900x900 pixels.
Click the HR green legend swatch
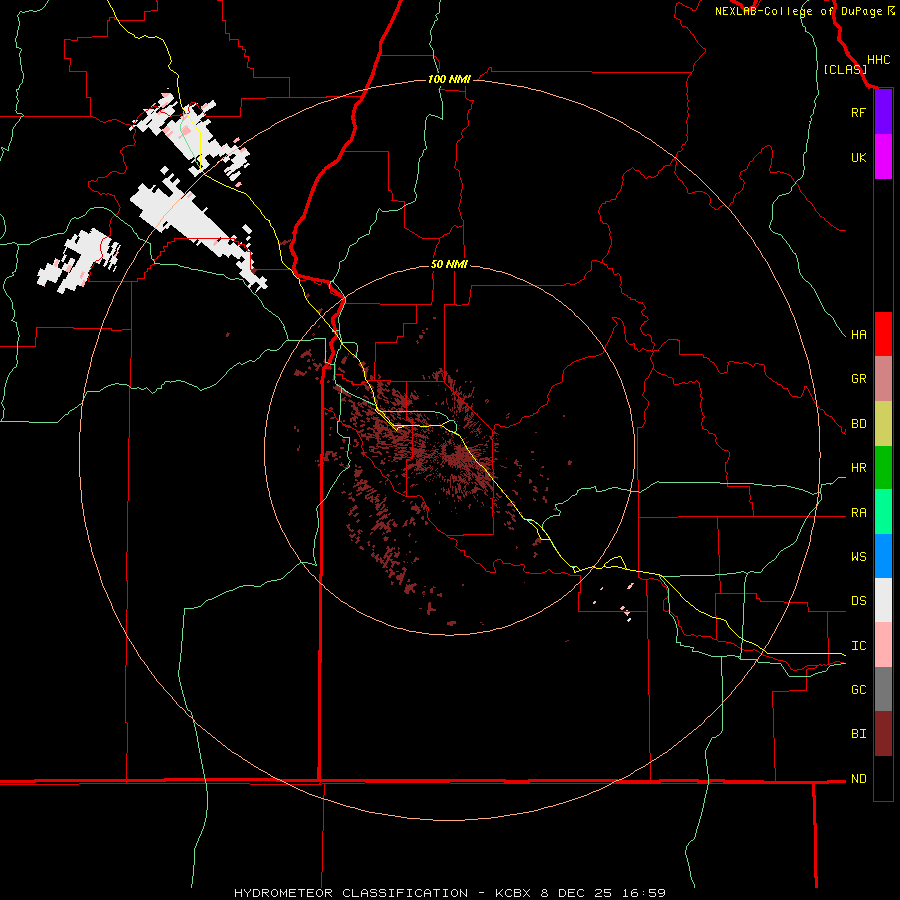[x=883, y=468]
